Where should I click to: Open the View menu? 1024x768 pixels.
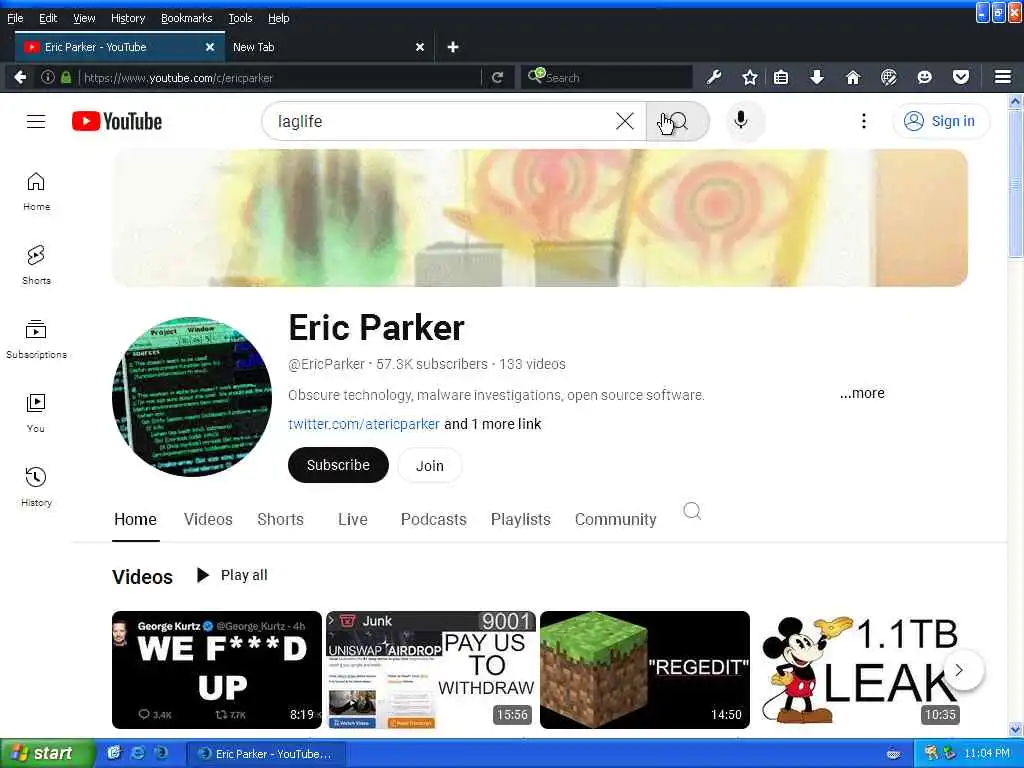pos(84,18)
